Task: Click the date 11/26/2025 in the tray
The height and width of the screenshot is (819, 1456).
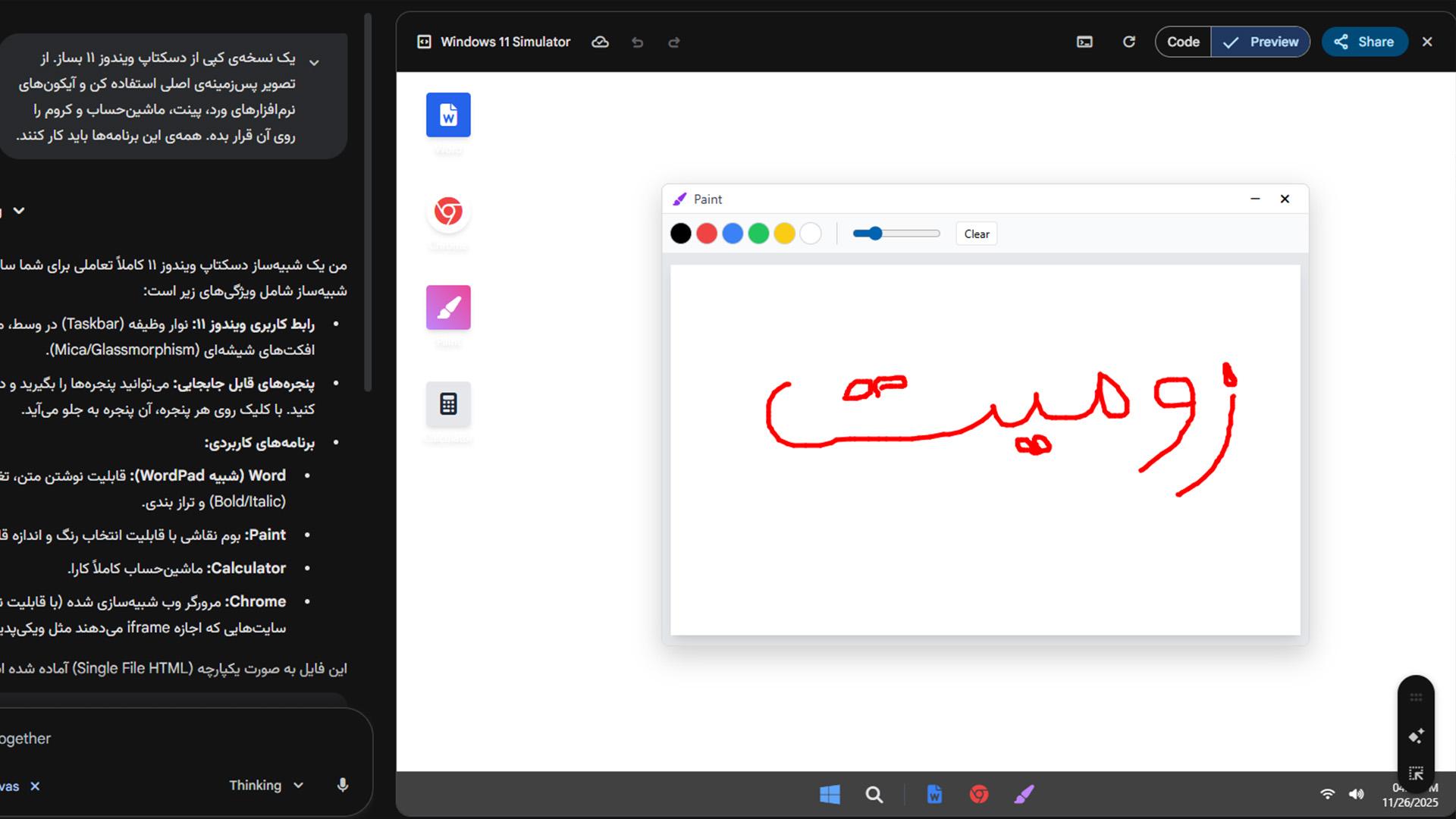Action: click(1410, 802)
